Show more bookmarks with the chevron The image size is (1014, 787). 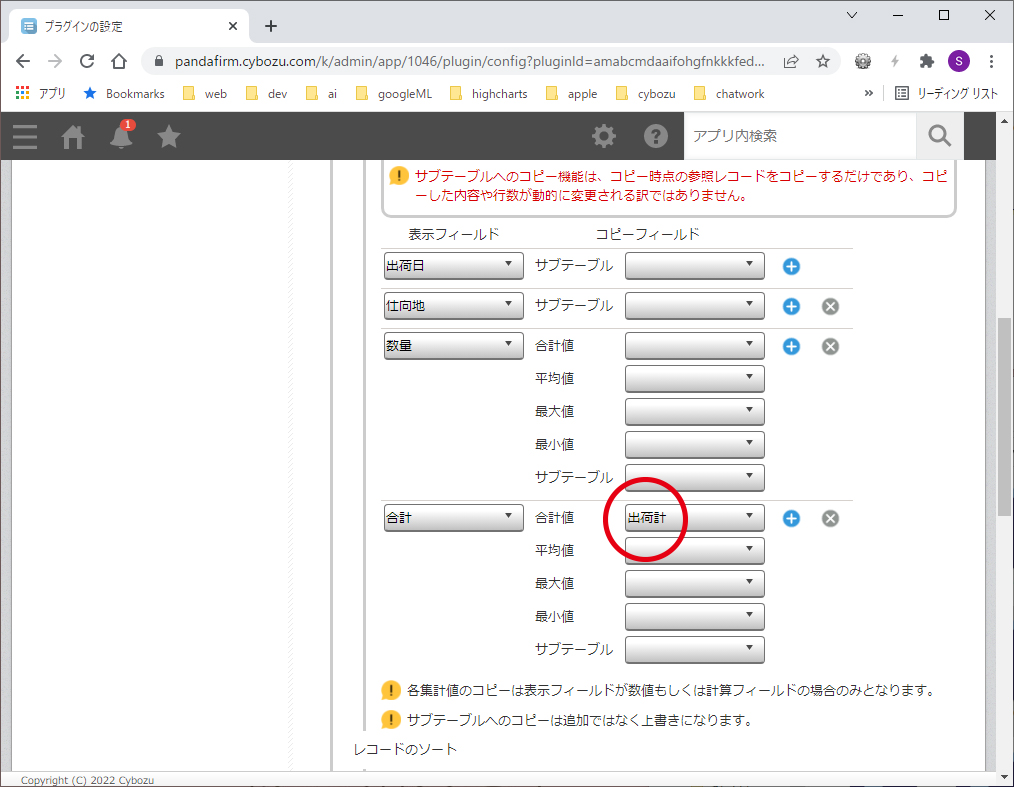[868, 94]
